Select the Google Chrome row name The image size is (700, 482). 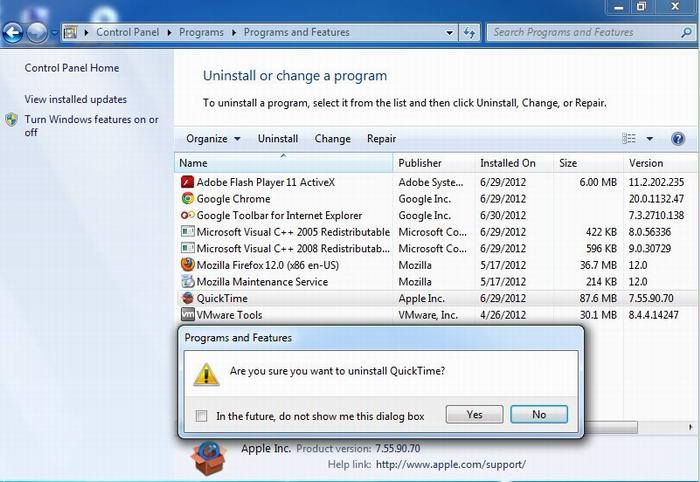[233, 199]
